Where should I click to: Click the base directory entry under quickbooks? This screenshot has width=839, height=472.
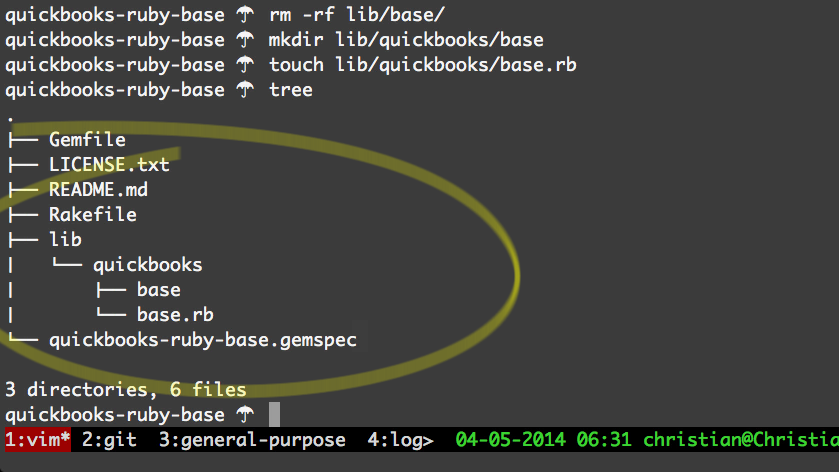coord(158,290)
